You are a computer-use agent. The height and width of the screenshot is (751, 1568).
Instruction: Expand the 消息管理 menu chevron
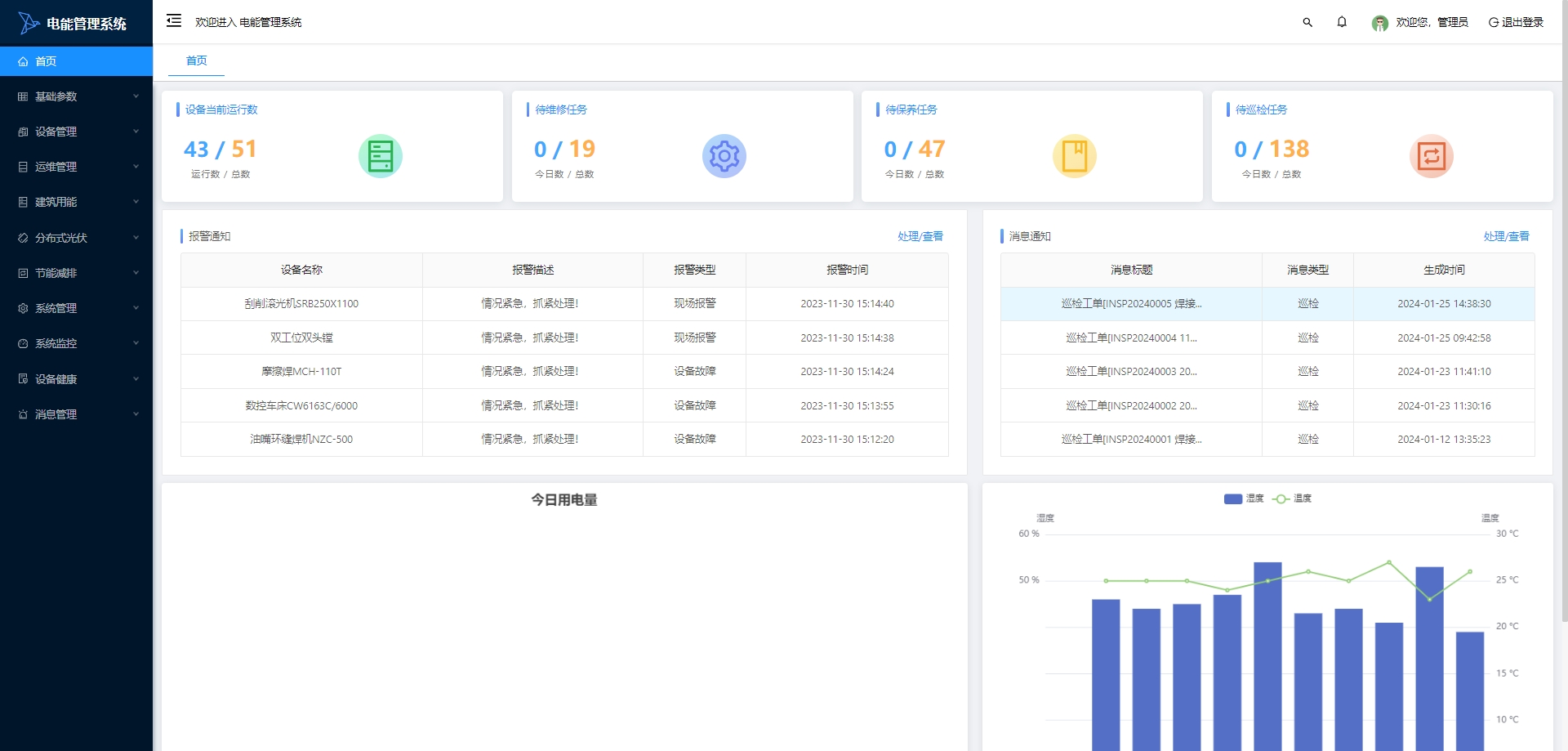coord(136,414)
